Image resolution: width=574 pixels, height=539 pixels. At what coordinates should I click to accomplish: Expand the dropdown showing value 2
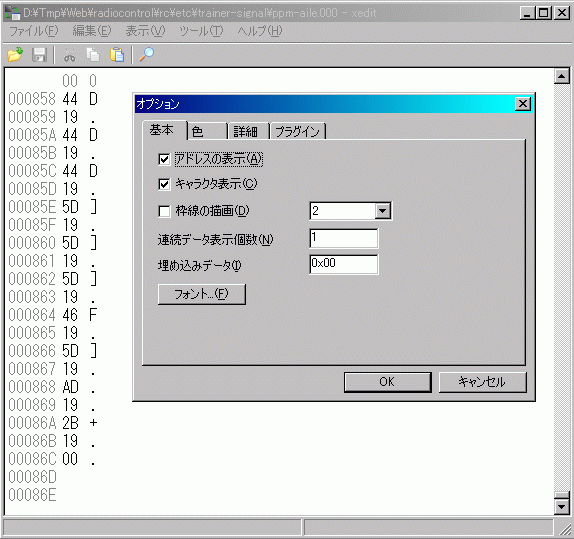click(x=383, y=211)
